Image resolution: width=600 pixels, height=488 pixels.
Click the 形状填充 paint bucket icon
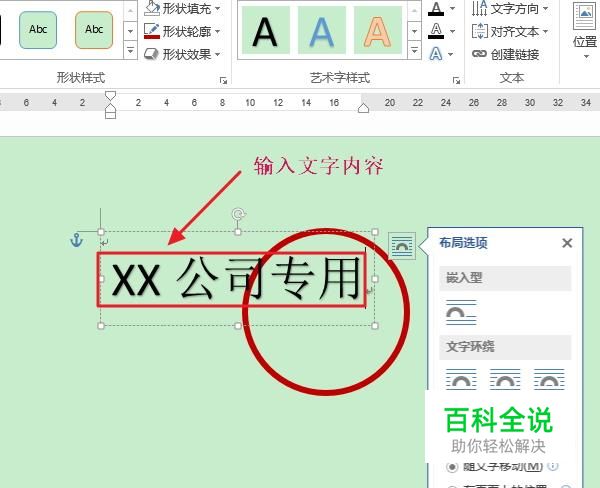152,8
